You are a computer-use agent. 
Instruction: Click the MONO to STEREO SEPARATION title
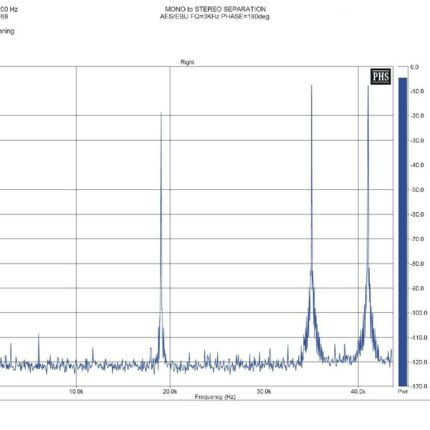click(215, 9)
